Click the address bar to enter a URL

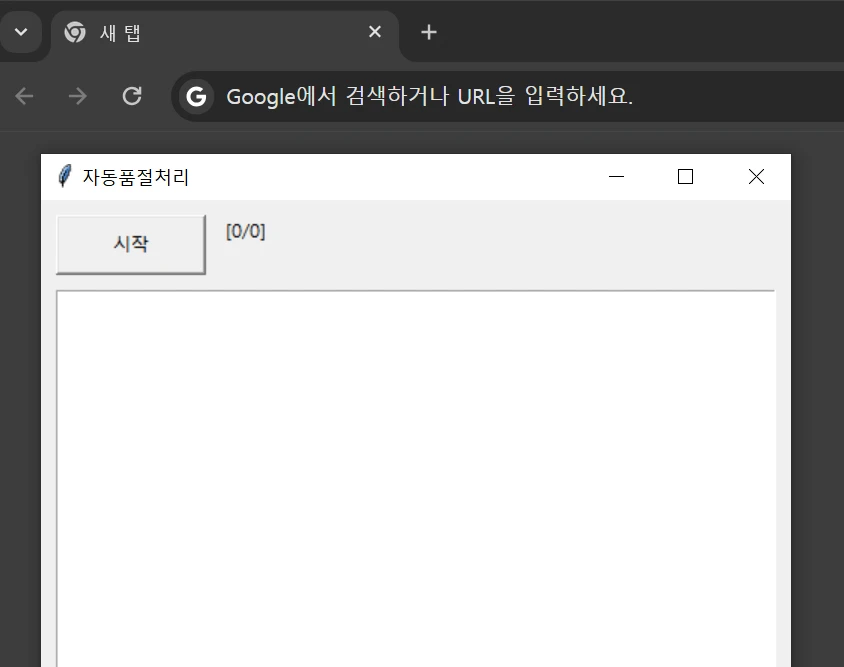[x=450, y=96]
